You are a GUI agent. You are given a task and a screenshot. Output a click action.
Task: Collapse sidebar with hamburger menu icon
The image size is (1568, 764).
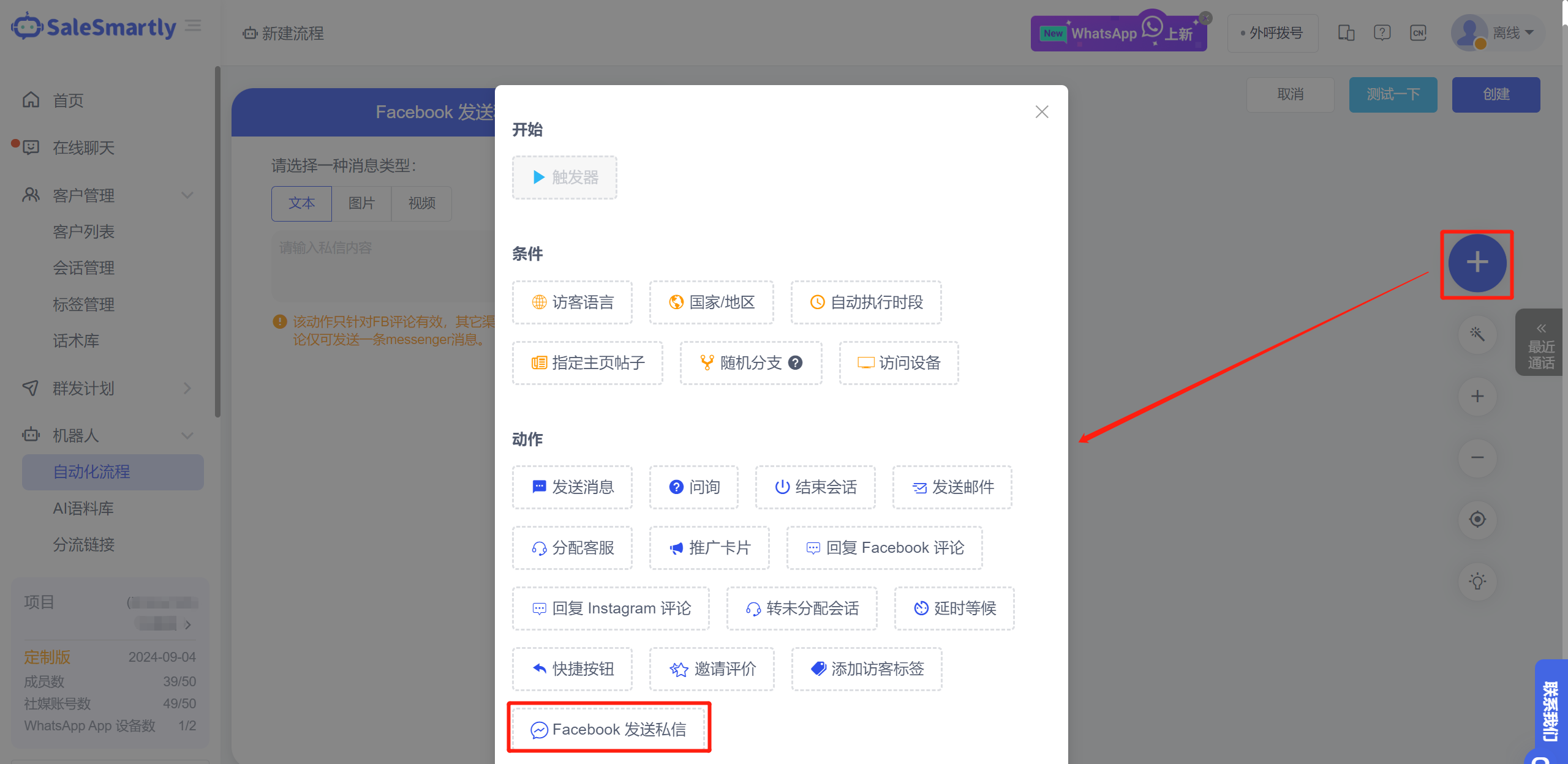[193, 26]
